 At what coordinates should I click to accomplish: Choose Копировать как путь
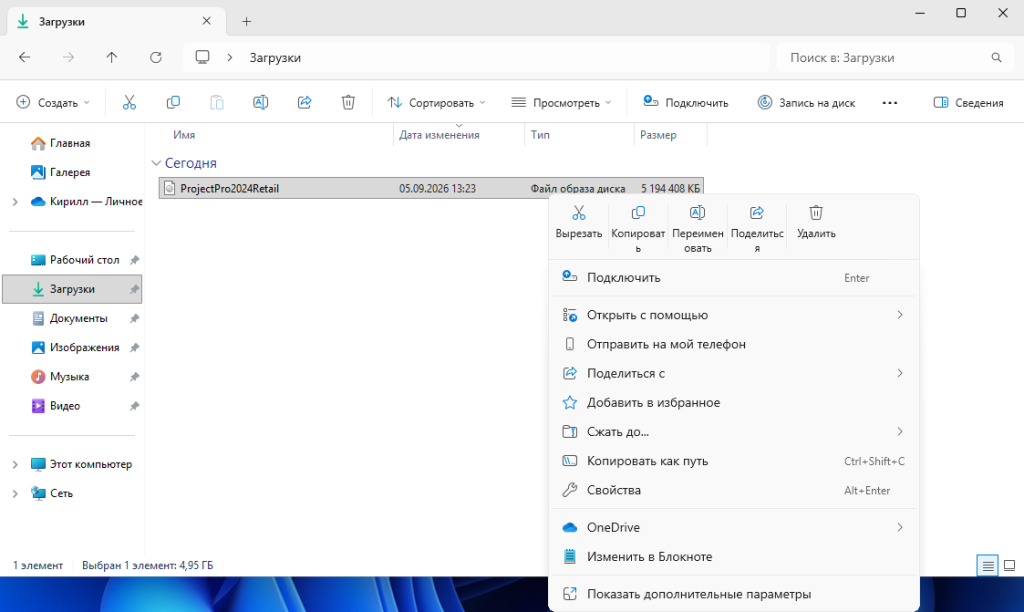click(x=734, y=461)
